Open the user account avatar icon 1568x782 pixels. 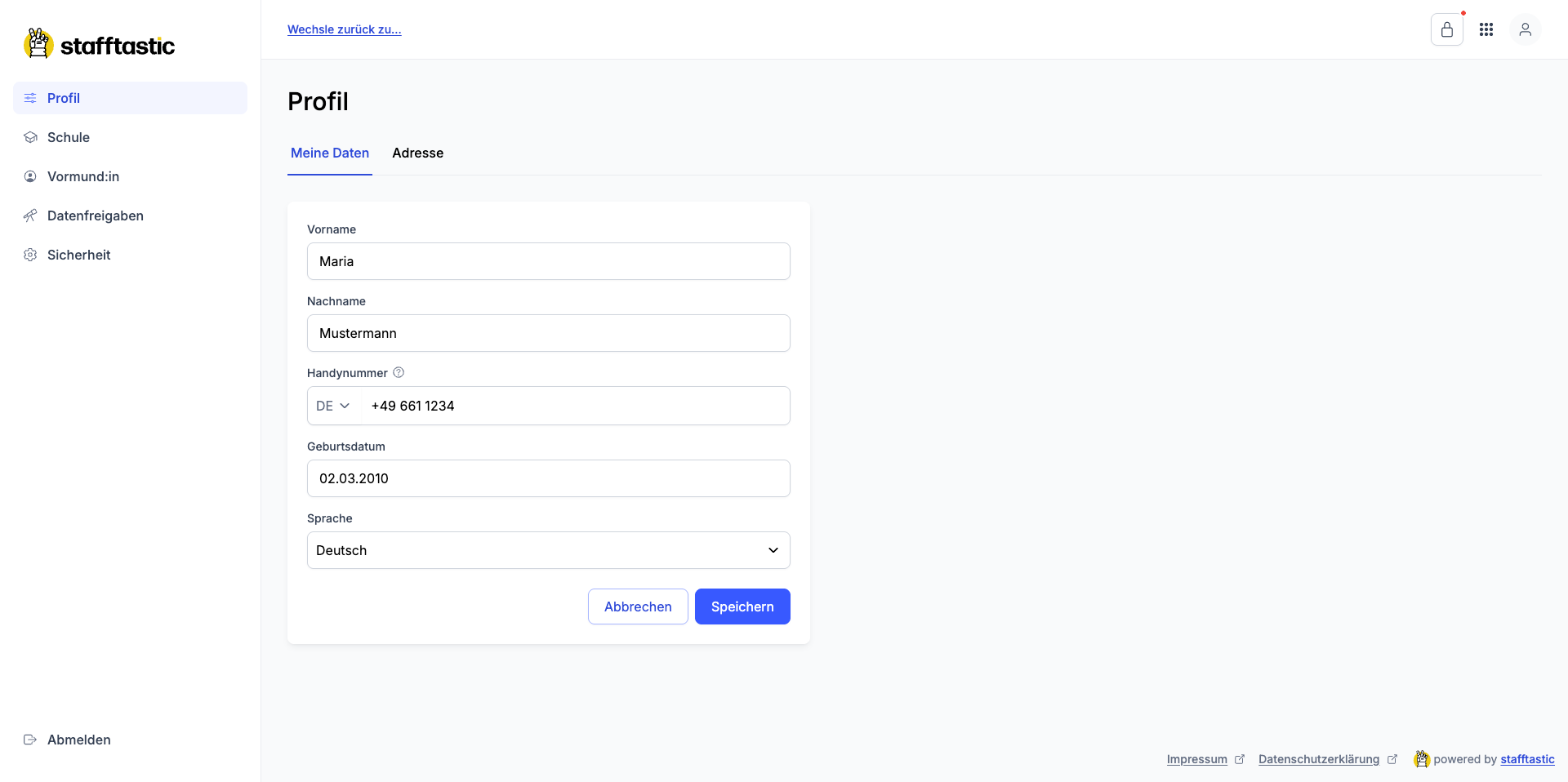pyautogui.click(x=1525, y=29)
